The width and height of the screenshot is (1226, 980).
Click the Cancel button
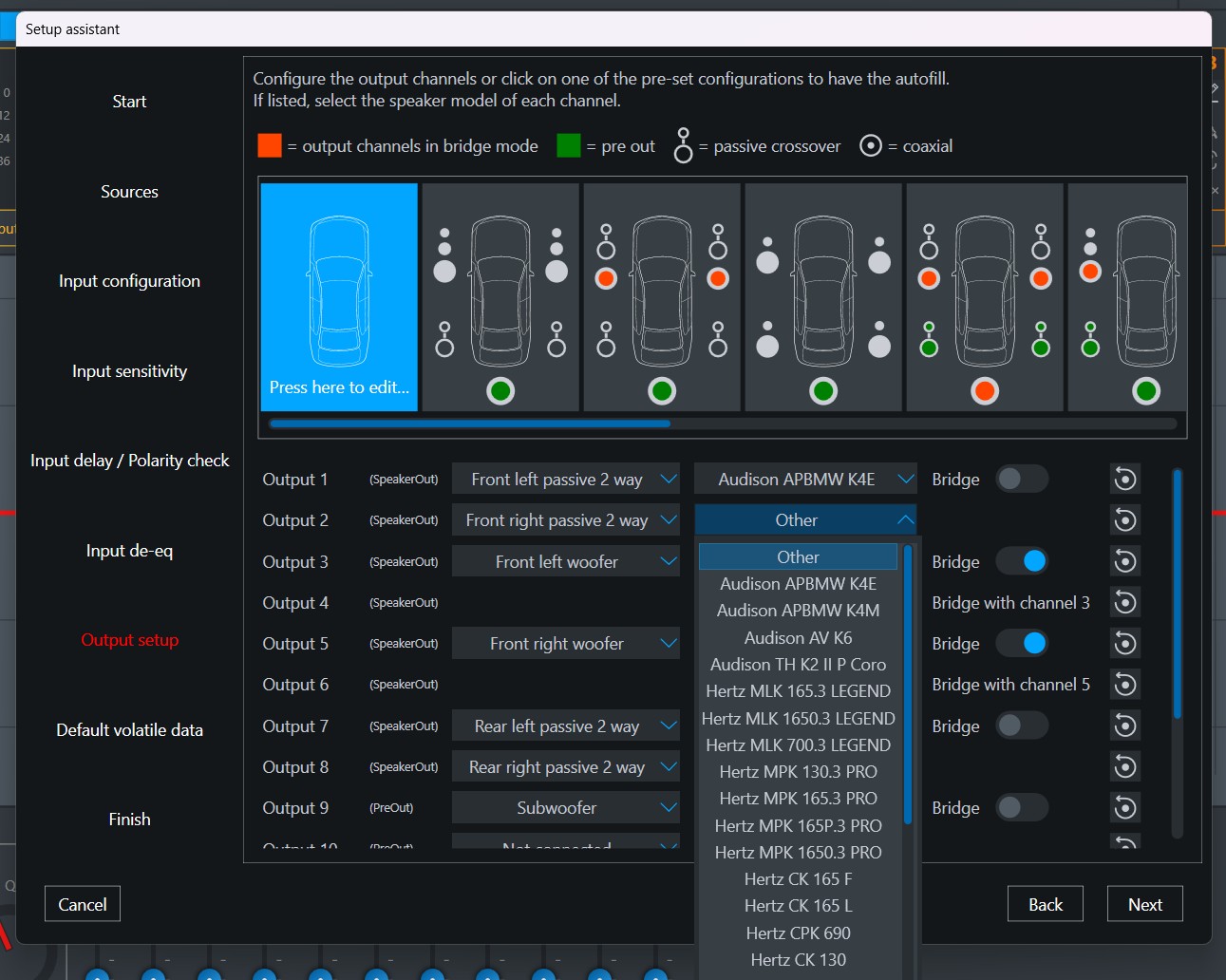pos(83,904)
